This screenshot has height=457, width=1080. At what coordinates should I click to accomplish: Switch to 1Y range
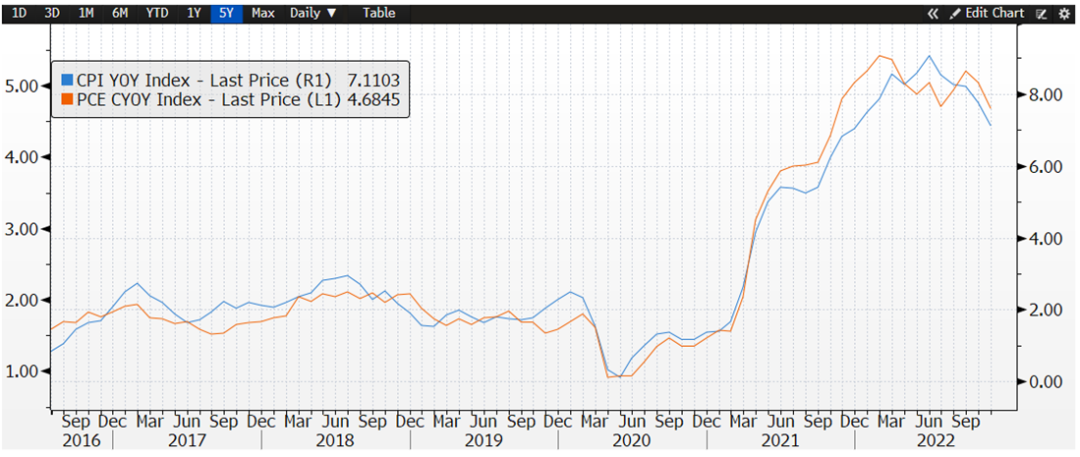click(x=192, y=13)
